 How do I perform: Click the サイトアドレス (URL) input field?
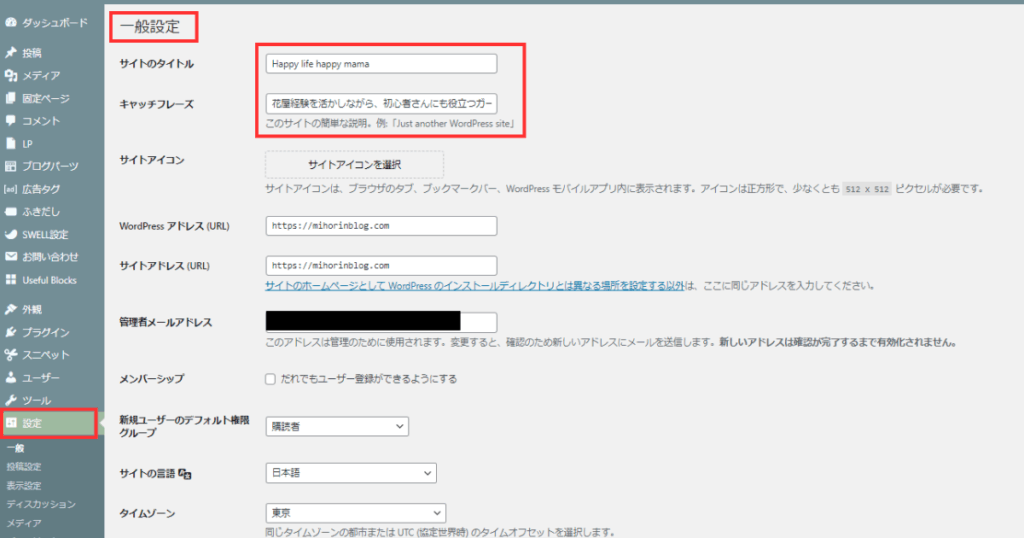tap(381, 266)
